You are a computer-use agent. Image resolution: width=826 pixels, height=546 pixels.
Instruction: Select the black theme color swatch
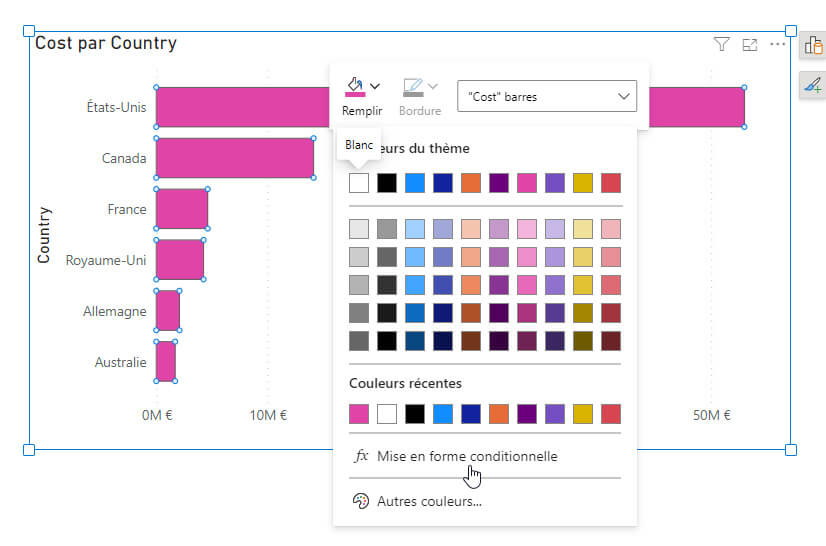(387, 183)
